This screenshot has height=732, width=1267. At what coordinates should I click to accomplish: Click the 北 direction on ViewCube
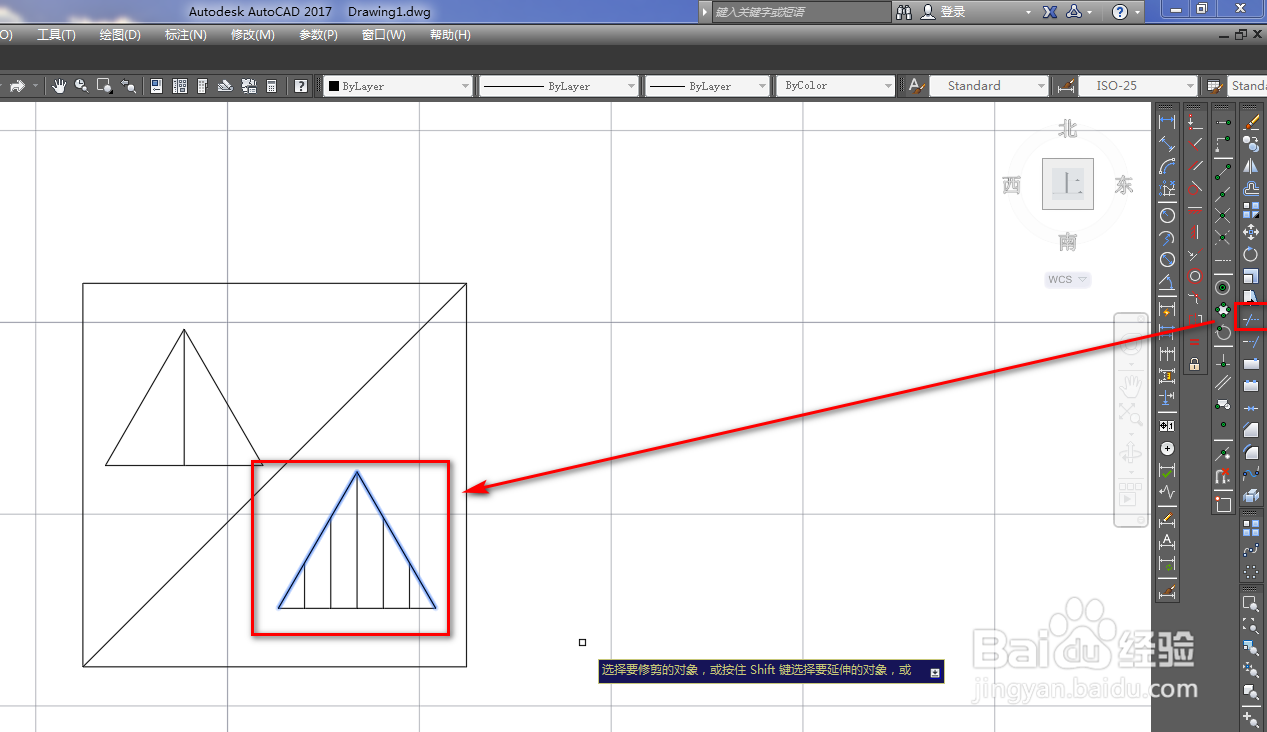pos(1068,129)
